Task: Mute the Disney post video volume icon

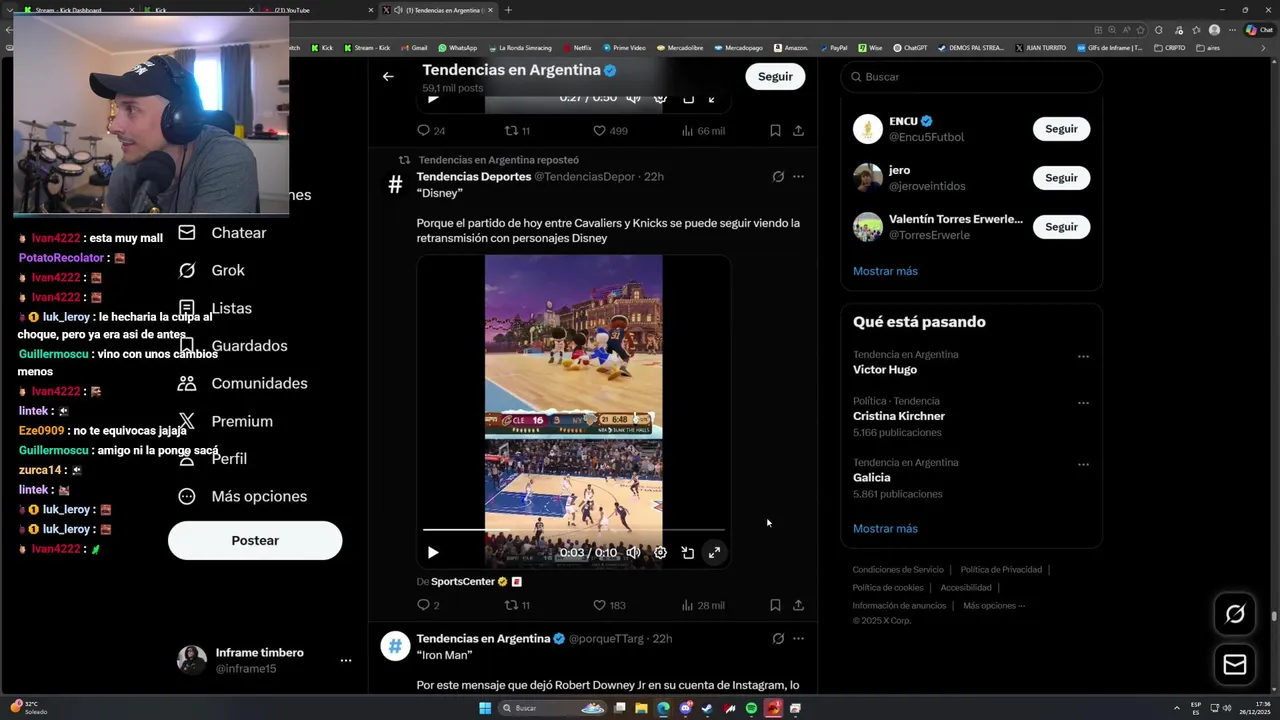Action: pos(633,552)
